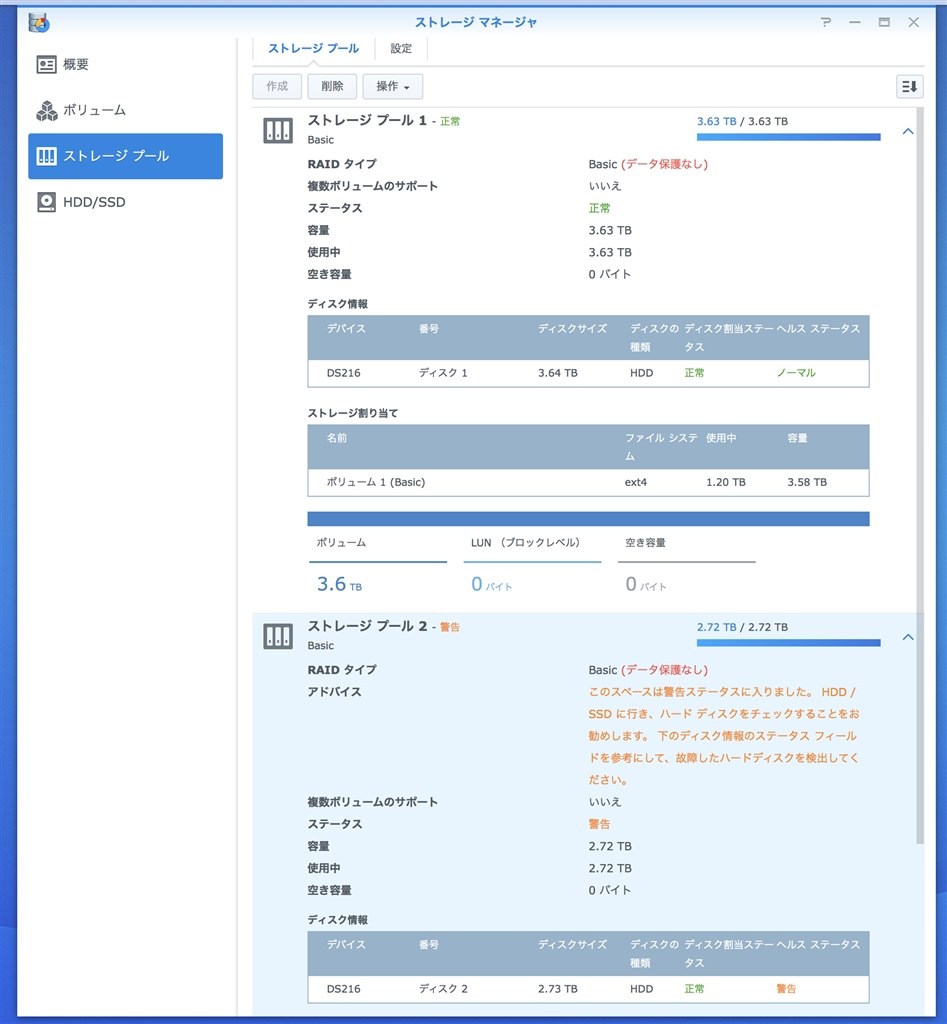Screen dimensions: 947x1024
Task: Collapse ストレージ プール 2 with chevron
Action: [908, 637]
